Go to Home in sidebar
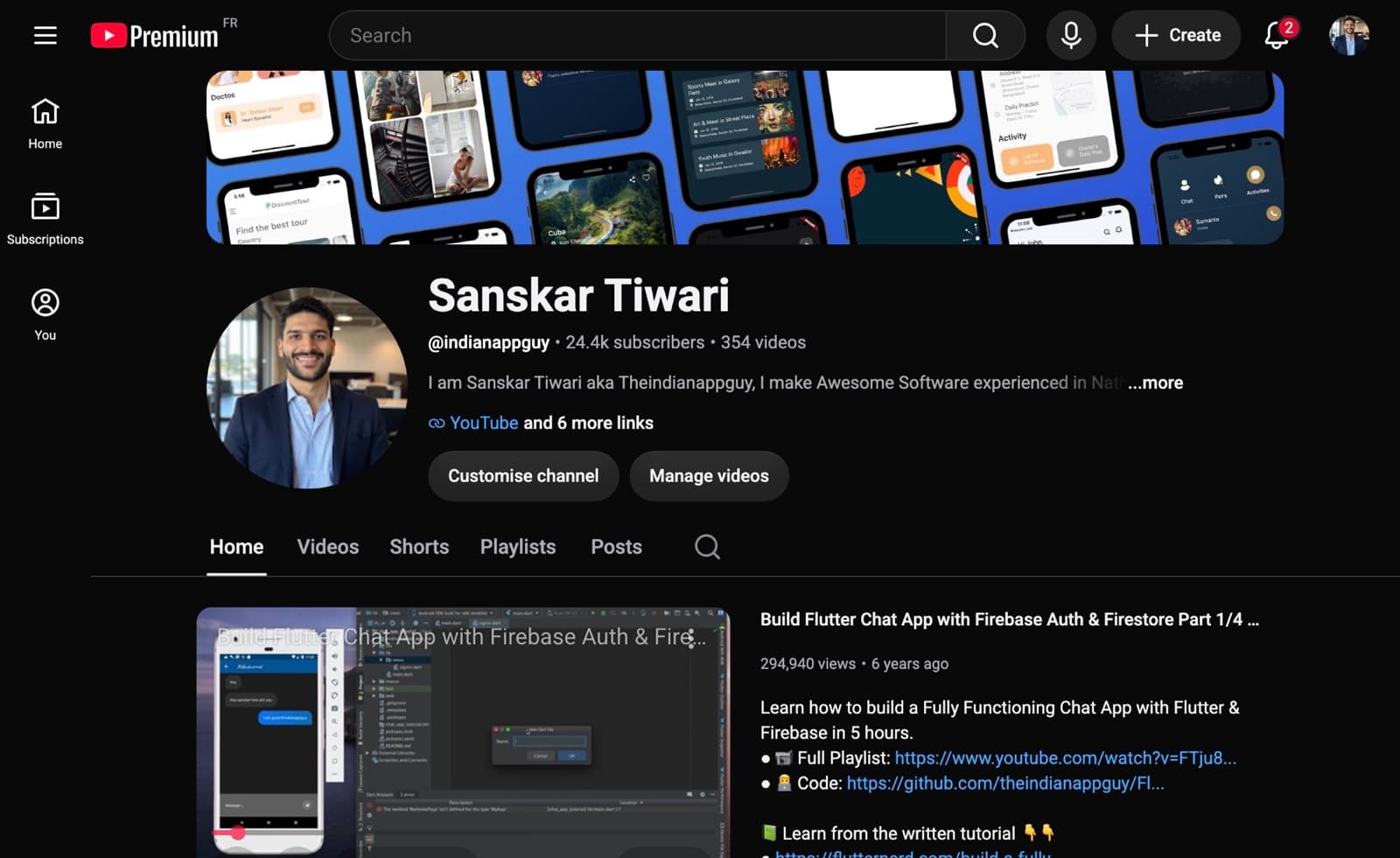 click(45, 123)
